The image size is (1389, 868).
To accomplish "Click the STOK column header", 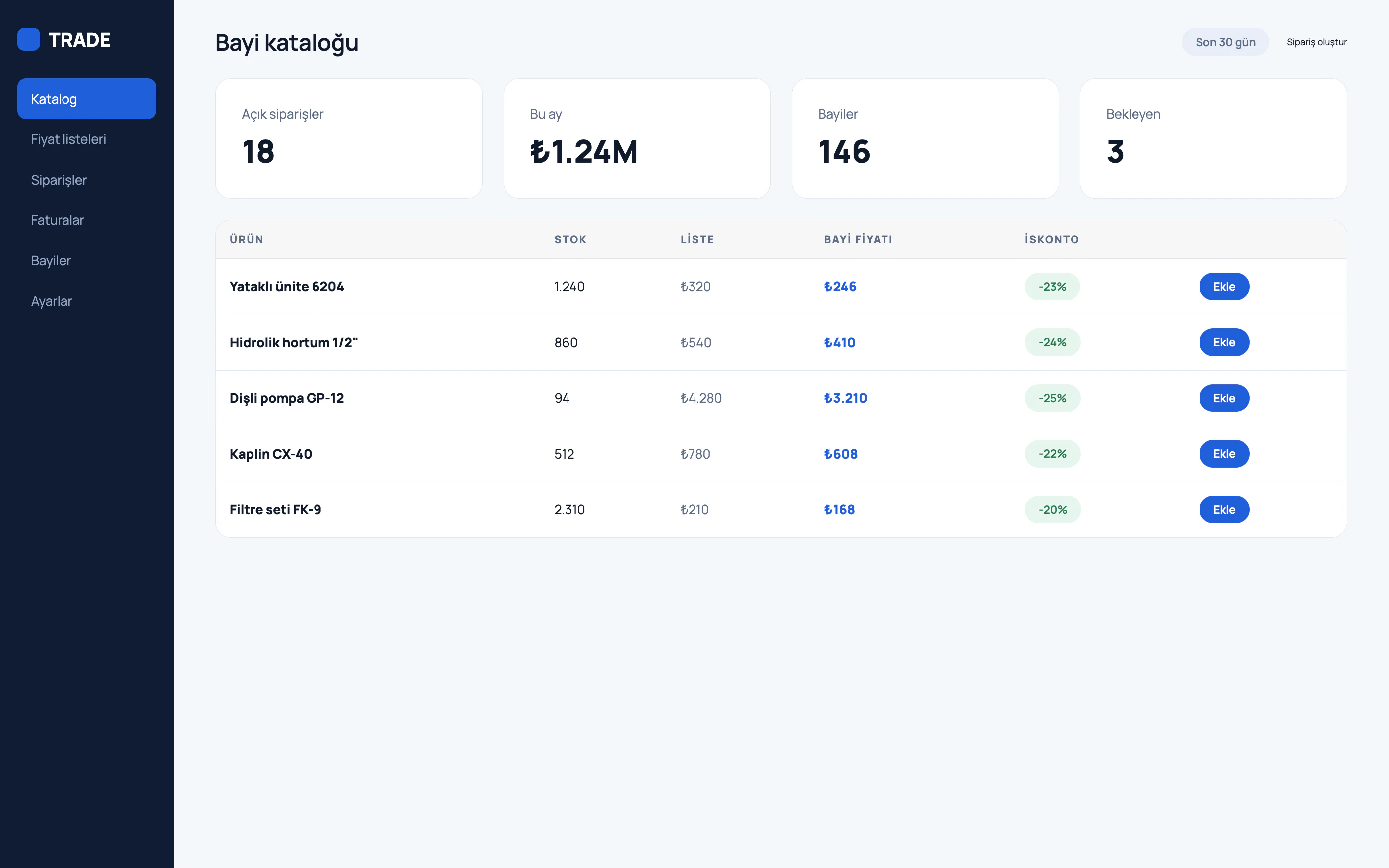I will pyautogui.click(x=570, y=240).
